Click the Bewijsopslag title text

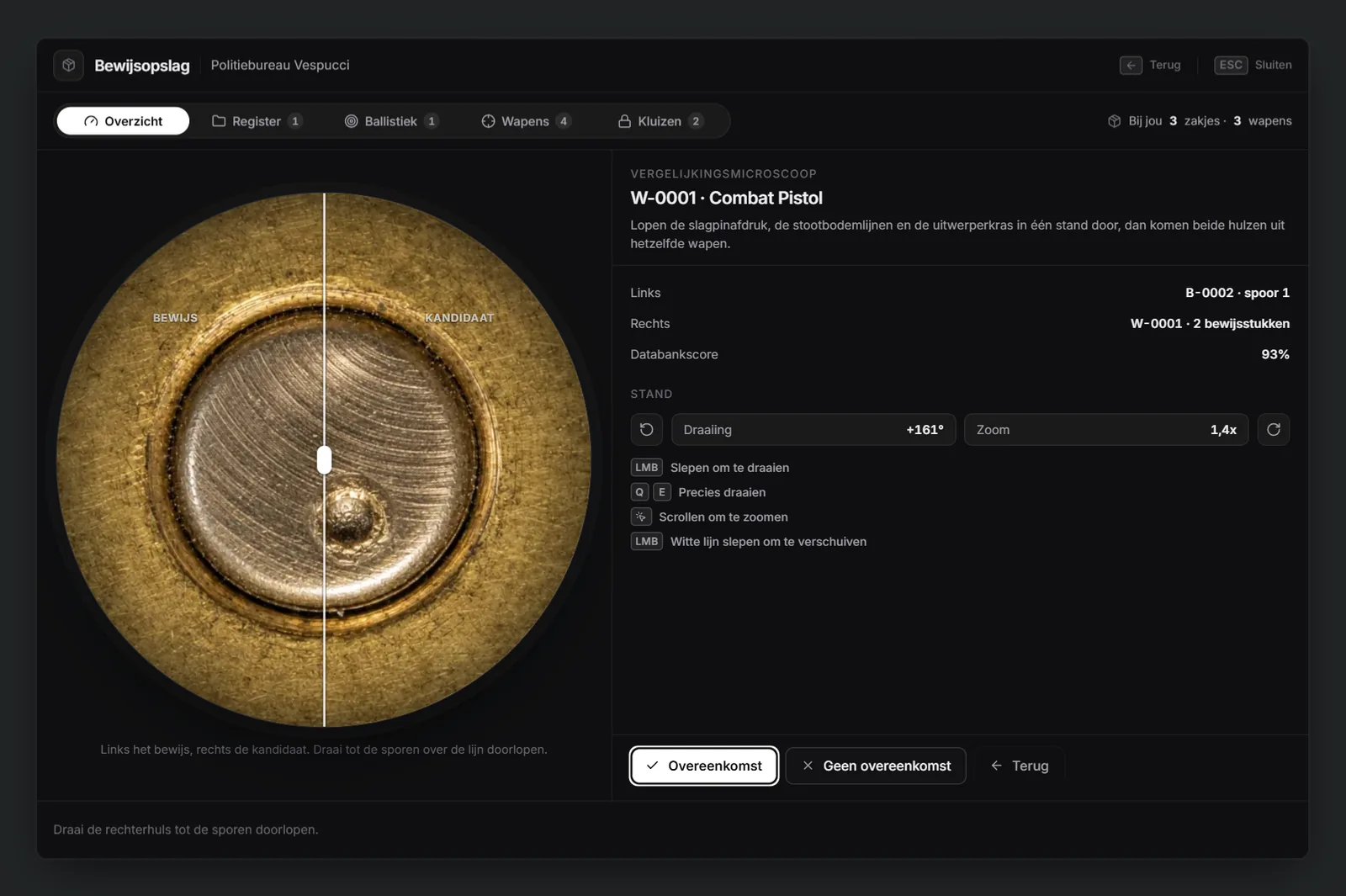point(142,66)
